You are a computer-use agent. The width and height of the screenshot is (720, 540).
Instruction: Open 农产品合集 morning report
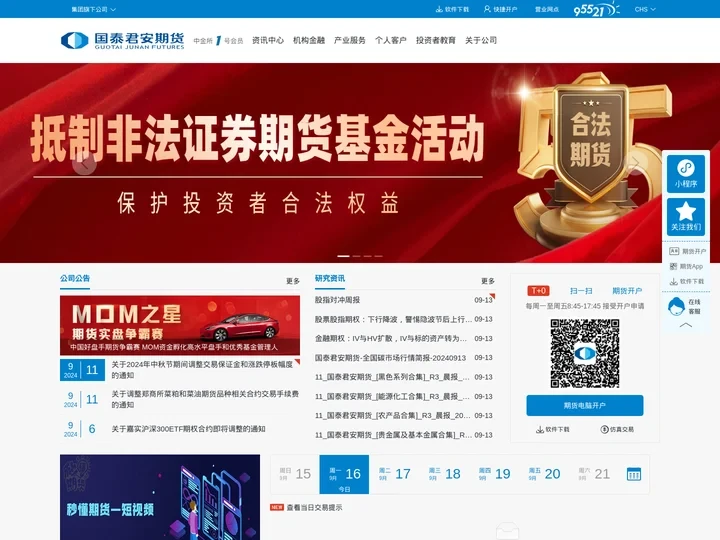tap(393, 416)
